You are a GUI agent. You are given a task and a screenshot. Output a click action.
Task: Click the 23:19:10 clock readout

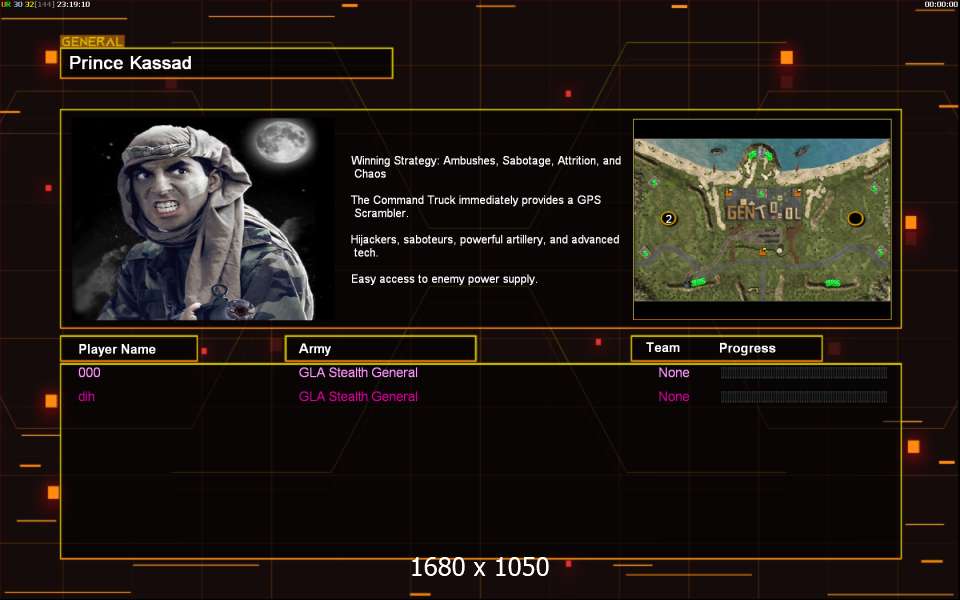[73, 4]
